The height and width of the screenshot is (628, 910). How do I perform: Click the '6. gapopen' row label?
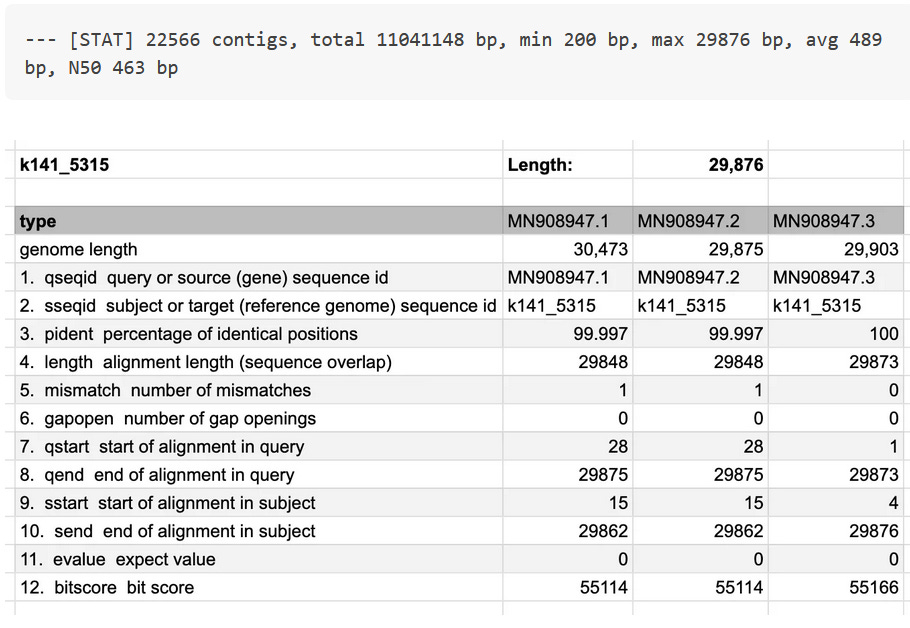[258, 418]
